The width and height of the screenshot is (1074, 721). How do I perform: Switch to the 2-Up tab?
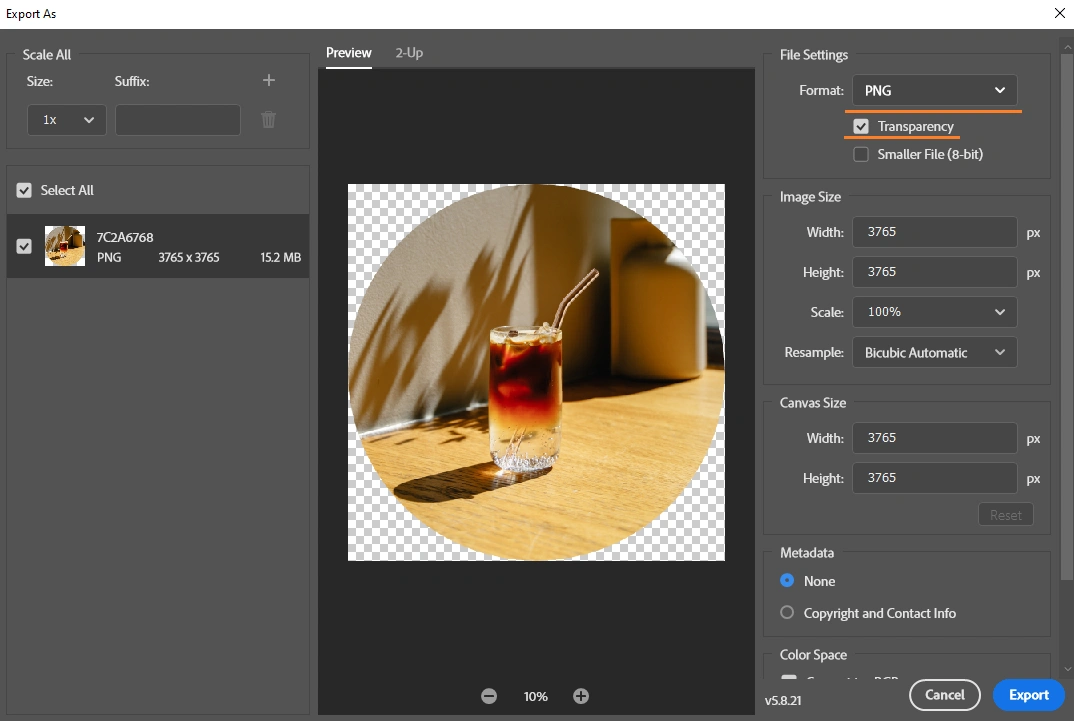[x=408, y=53]
